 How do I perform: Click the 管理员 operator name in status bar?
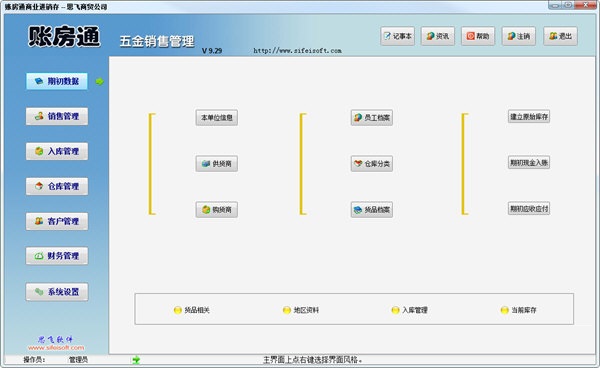(x=78, y=360)
